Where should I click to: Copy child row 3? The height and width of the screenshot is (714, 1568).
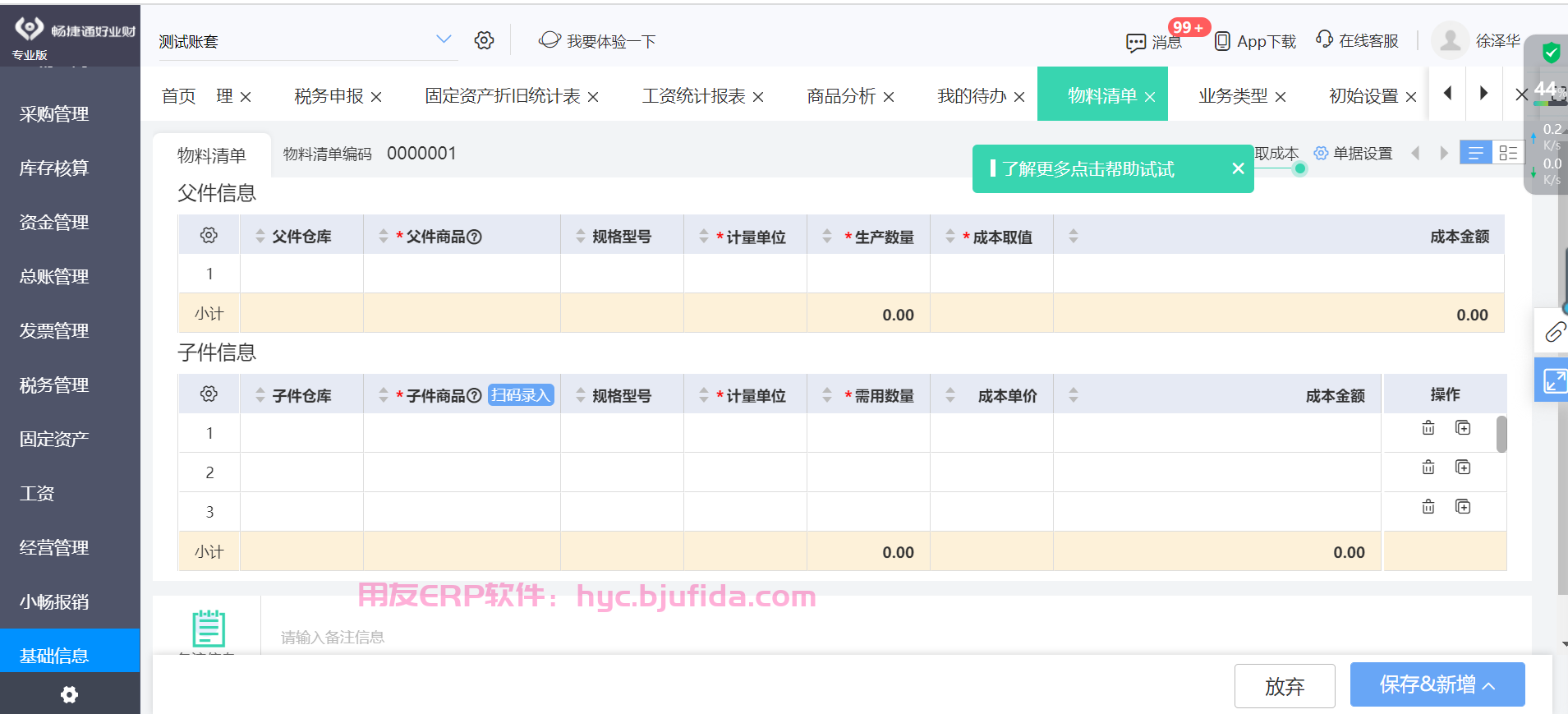pyautogui.click(x=1463, y=507)
